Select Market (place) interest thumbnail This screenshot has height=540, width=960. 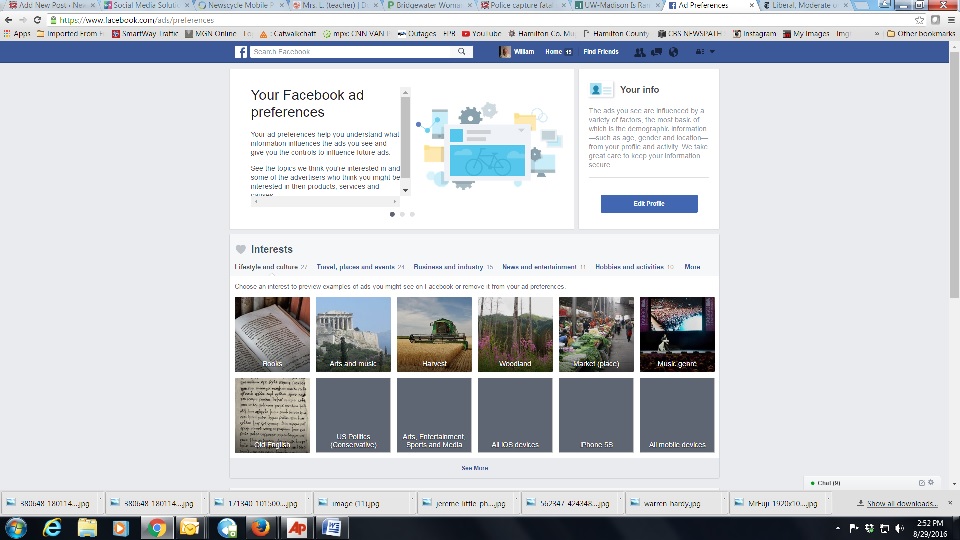(x=596, y=334)
